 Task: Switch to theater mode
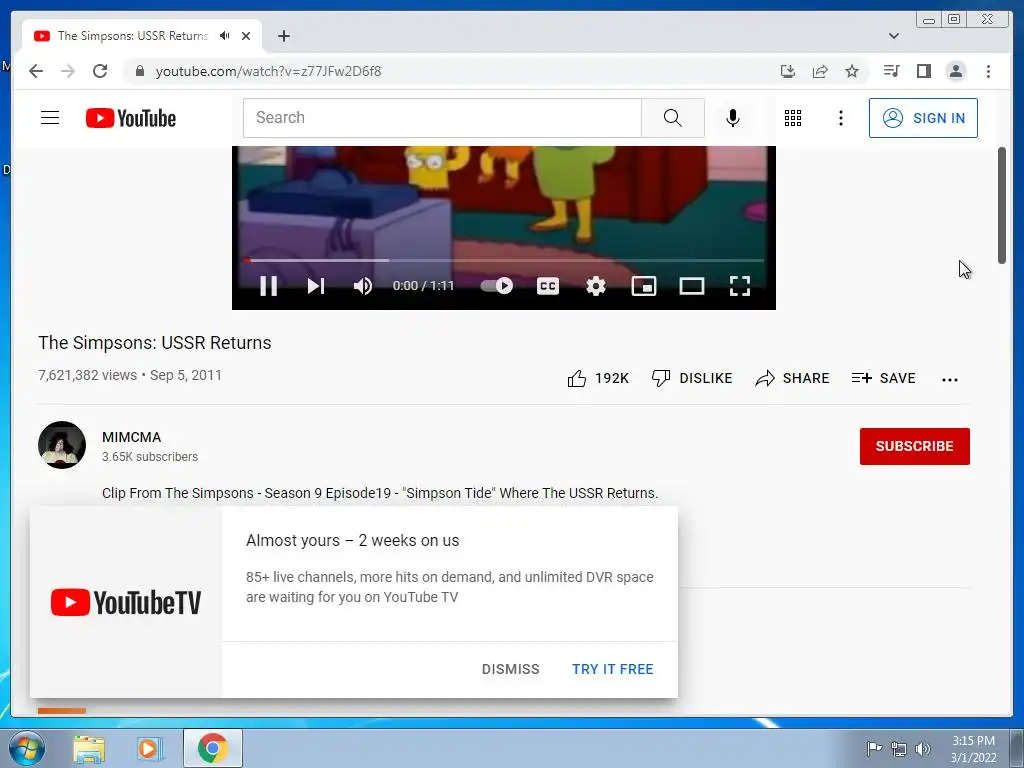tap(692, 286)
